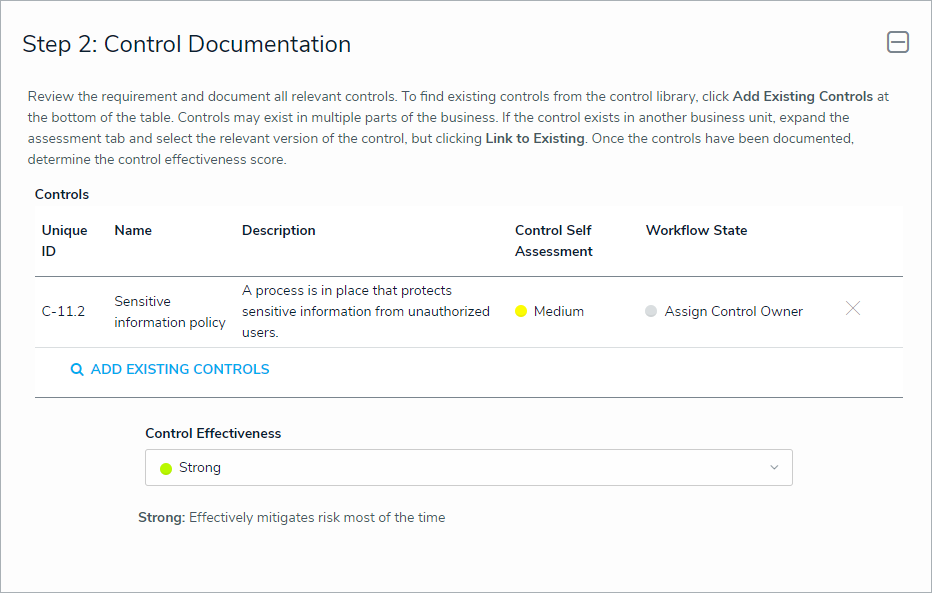This screenshot has height=593, width=932.
Task: Click the Step 2: Control Documentation heading
Action: [x=187, y=45]
